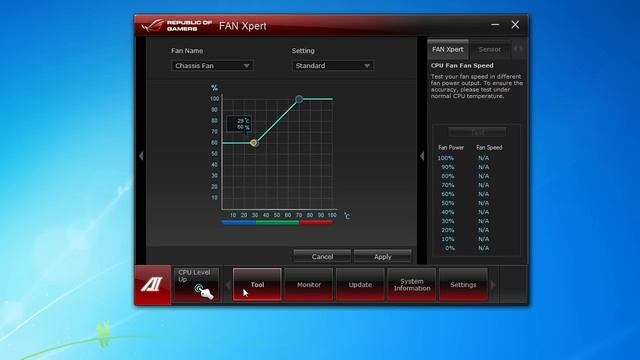Select the 60% fan curve control point
The height and width of the screenshot is (360, 640).
point(254,143)
